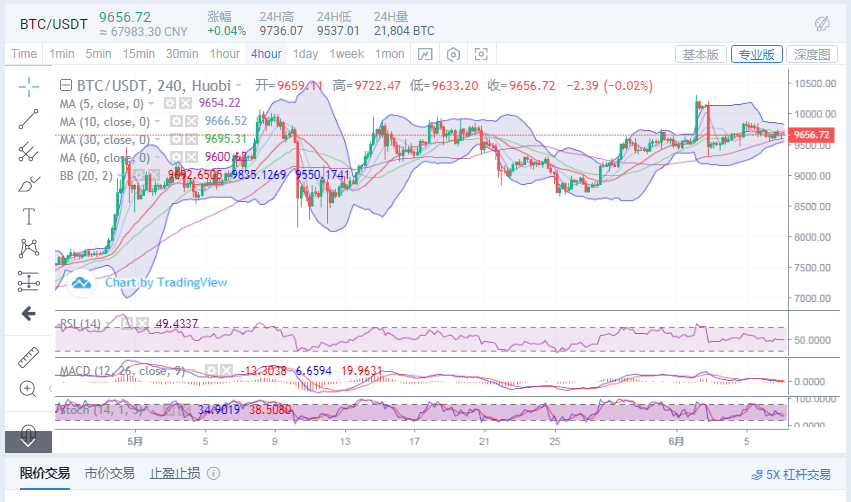Select the crosshair cursor tool
The image size is (851, 502).
tap(28, 86)
